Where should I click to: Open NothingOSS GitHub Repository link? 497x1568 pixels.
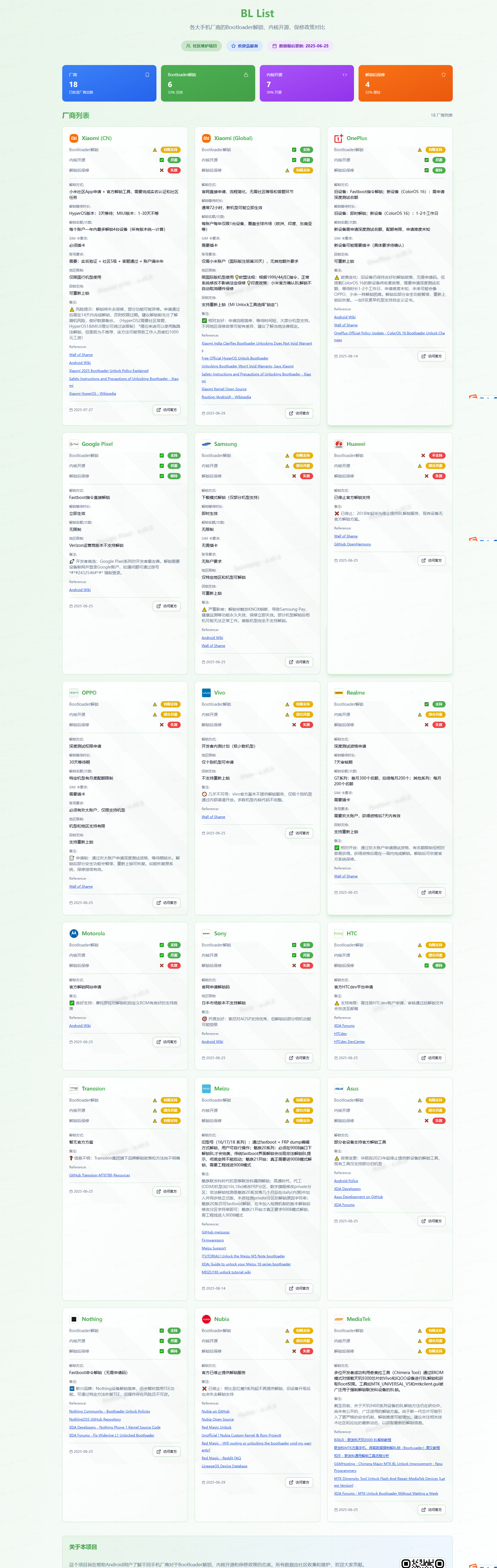95,1419
